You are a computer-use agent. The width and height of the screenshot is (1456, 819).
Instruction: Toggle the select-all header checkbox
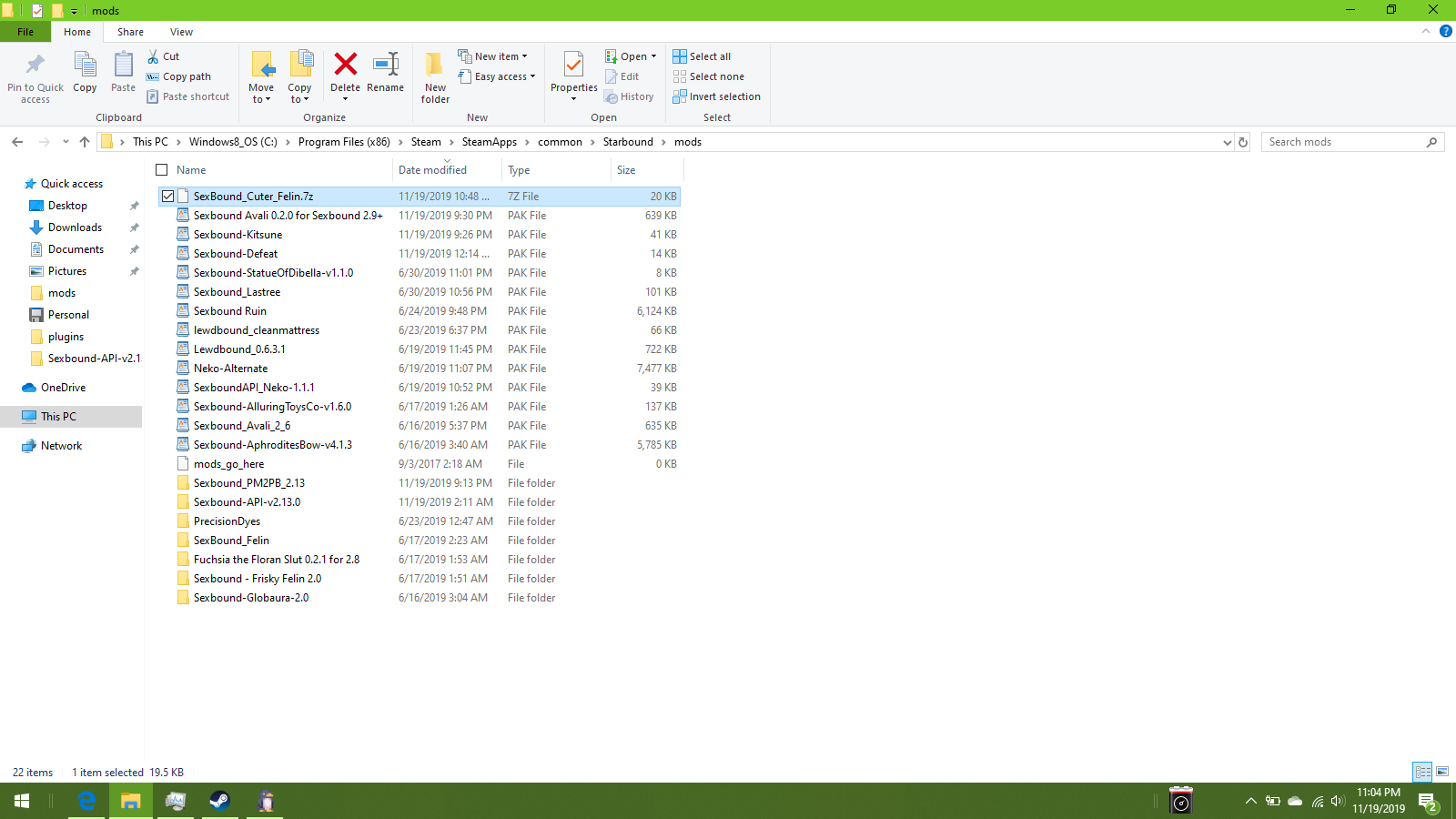pos(162,170)
